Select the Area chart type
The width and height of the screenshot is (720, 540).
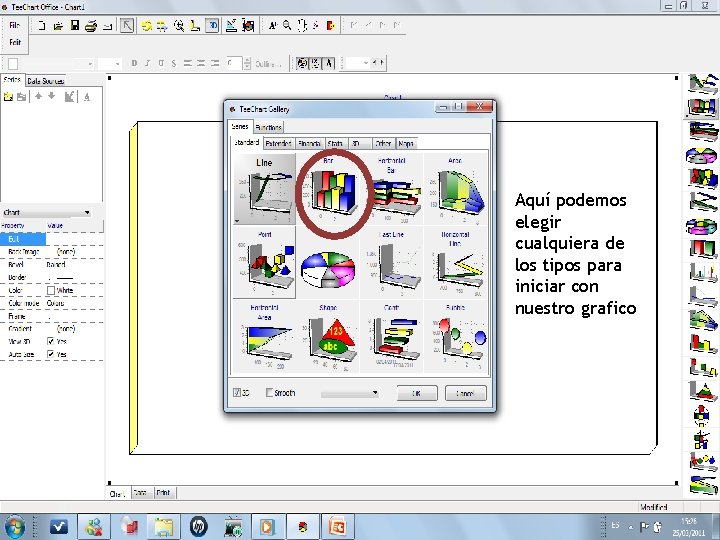(x=455, y=189)
